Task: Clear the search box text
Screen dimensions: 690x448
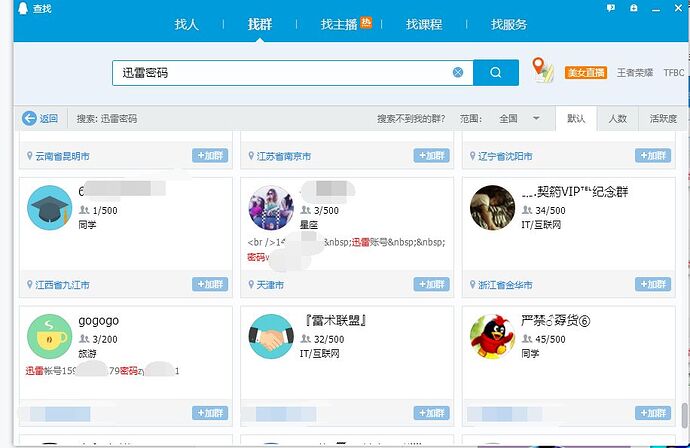Action: (x=458, y=73)
